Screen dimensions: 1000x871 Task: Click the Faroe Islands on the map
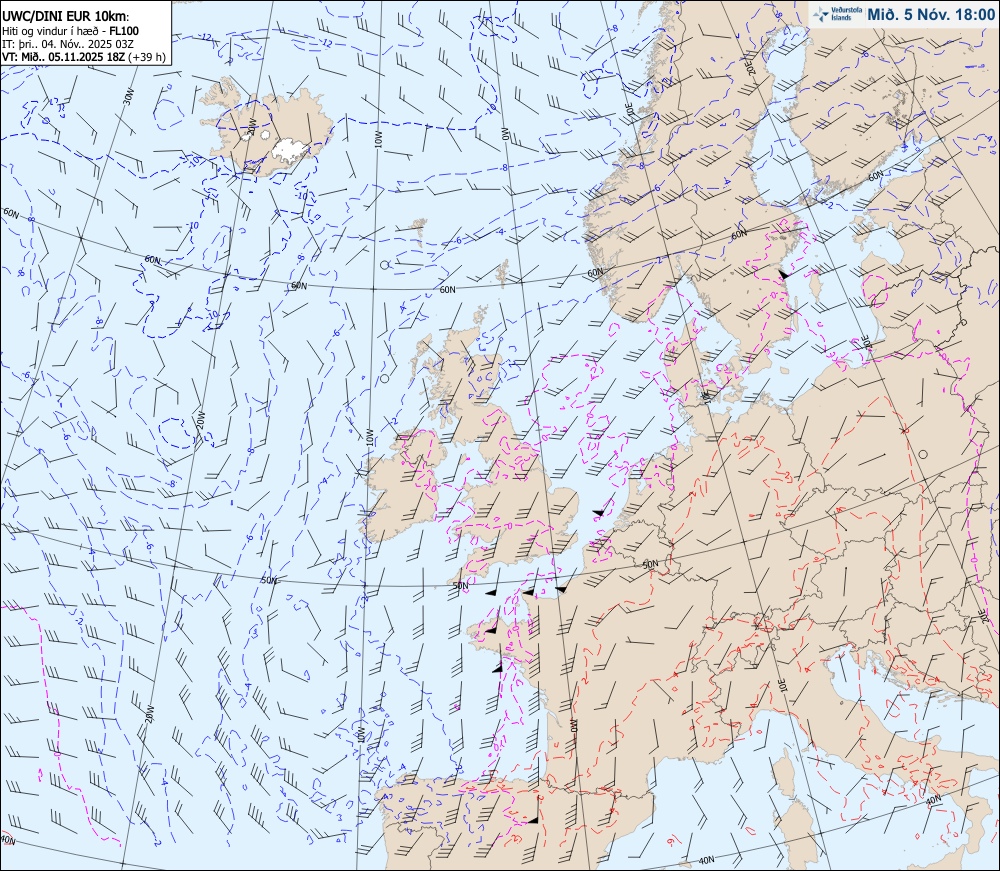(x=419, y=230)
